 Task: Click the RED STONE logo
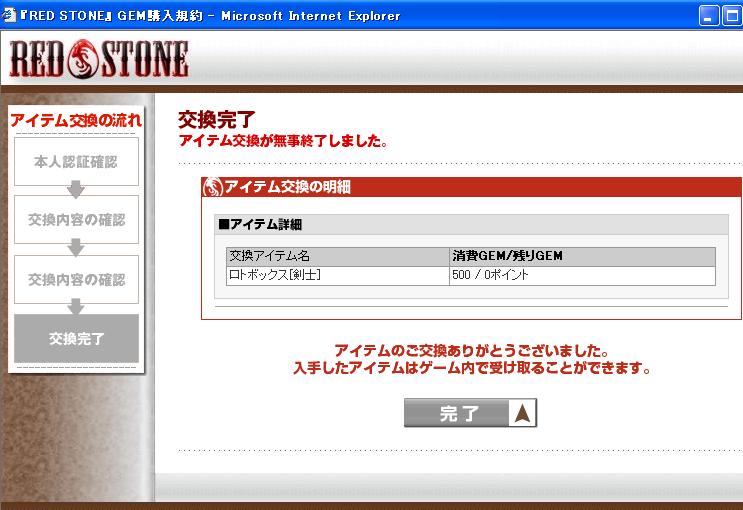tap(99, 59)
